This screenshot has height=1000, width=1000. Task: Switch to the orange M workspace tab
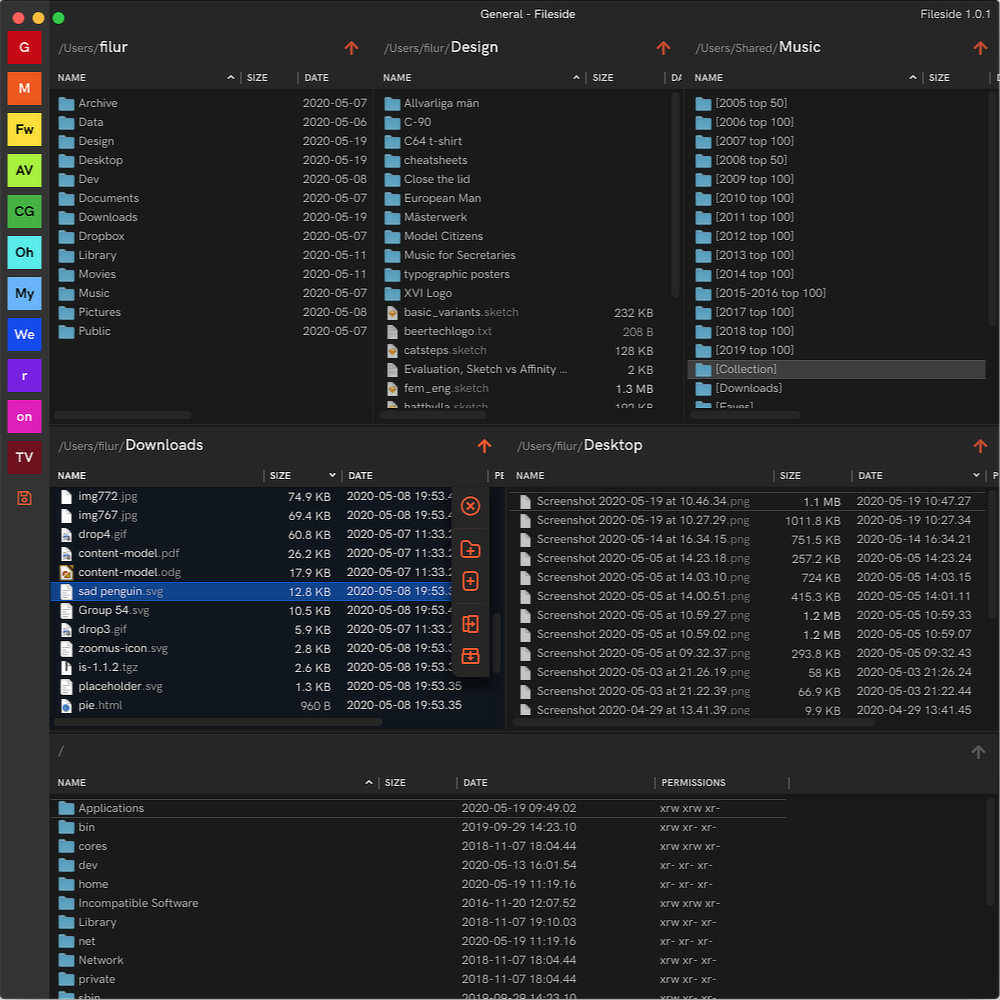tap(24, 88)
